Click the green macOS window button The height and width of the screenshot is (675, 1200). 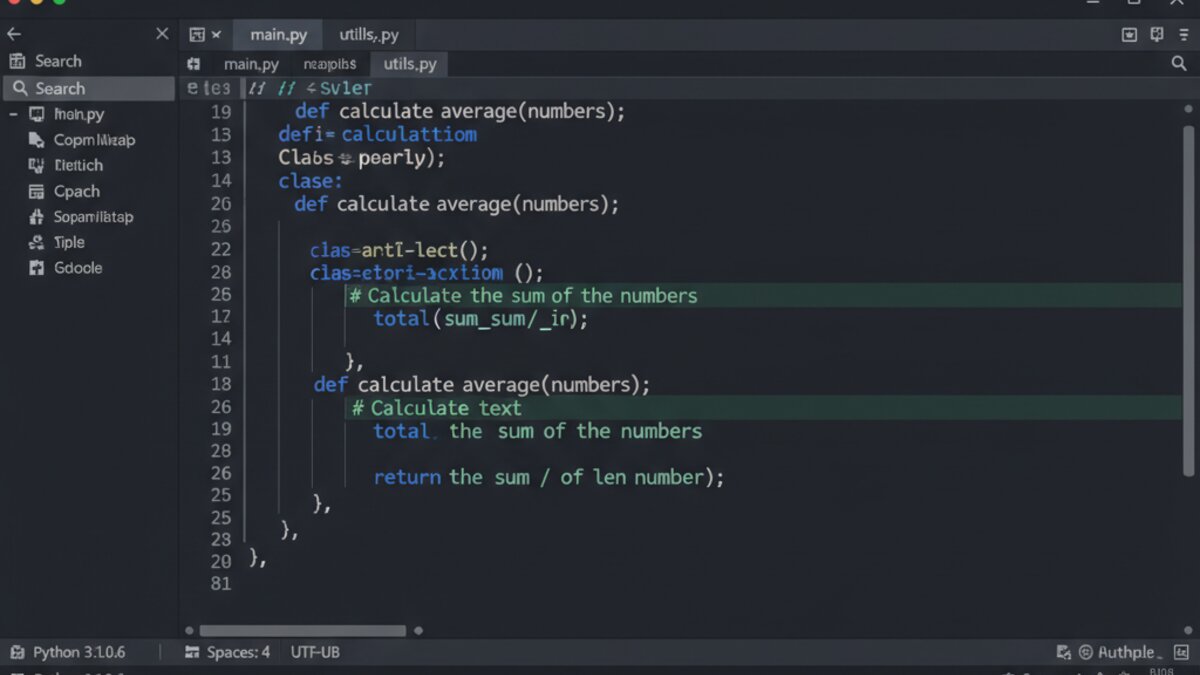pos(60,2)
